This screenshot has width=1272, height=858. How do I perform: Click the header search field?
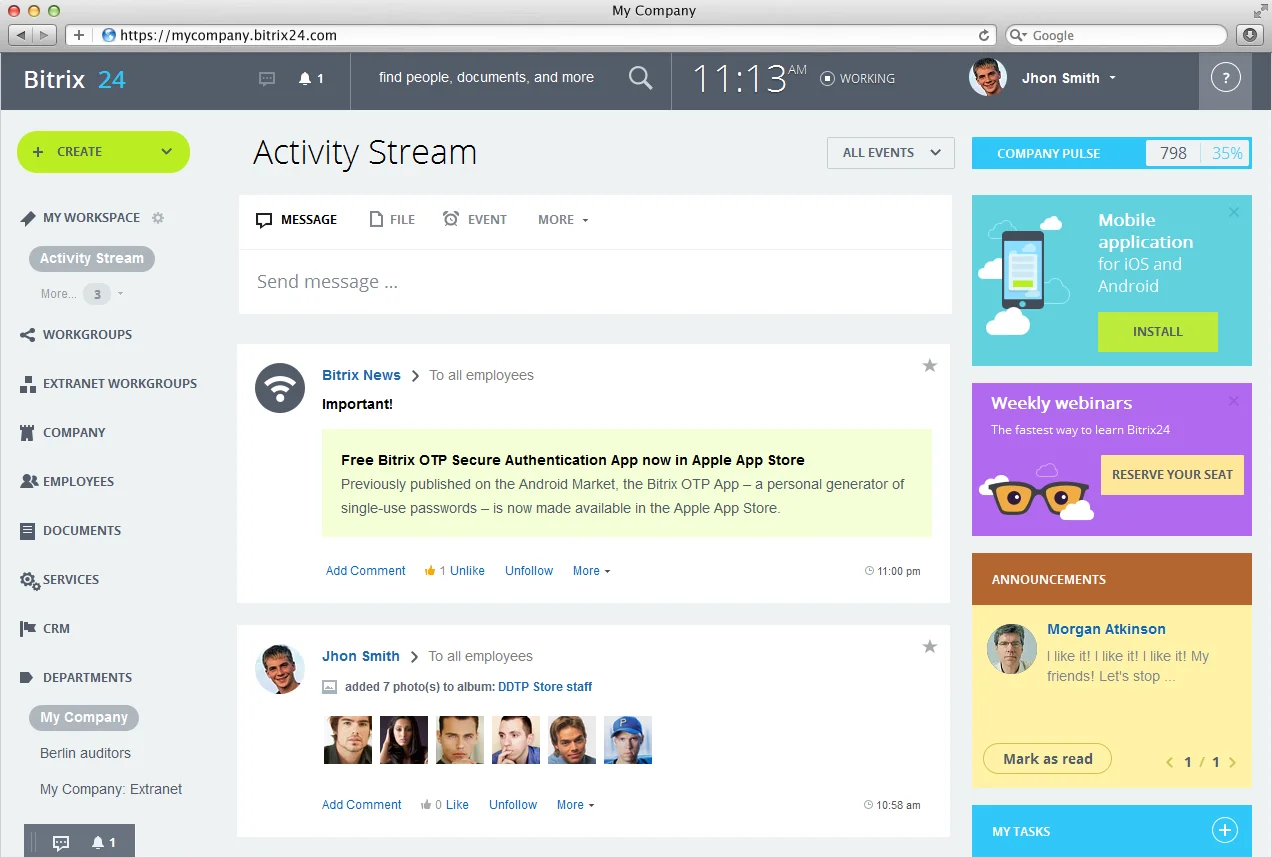[x=486, y=78]
